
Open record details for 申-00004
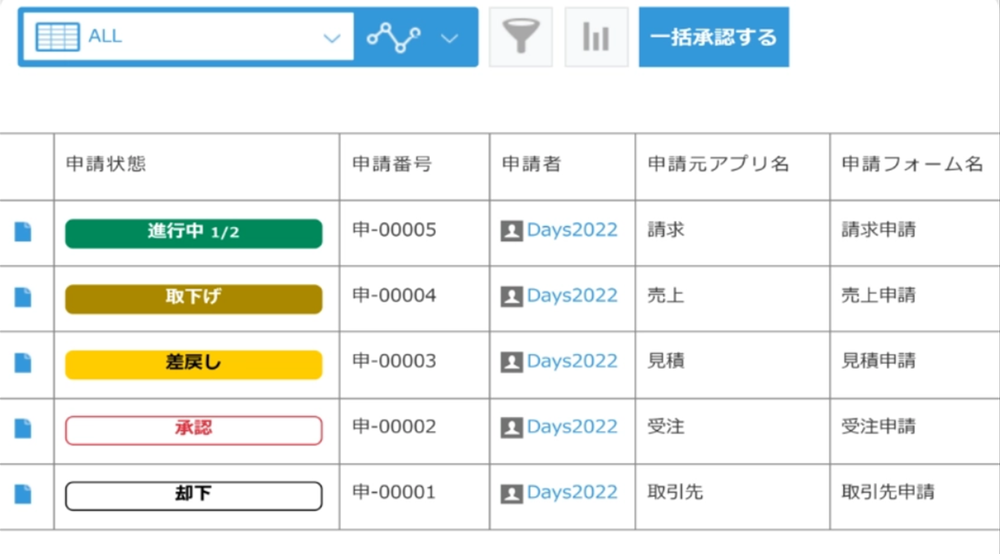23,297
